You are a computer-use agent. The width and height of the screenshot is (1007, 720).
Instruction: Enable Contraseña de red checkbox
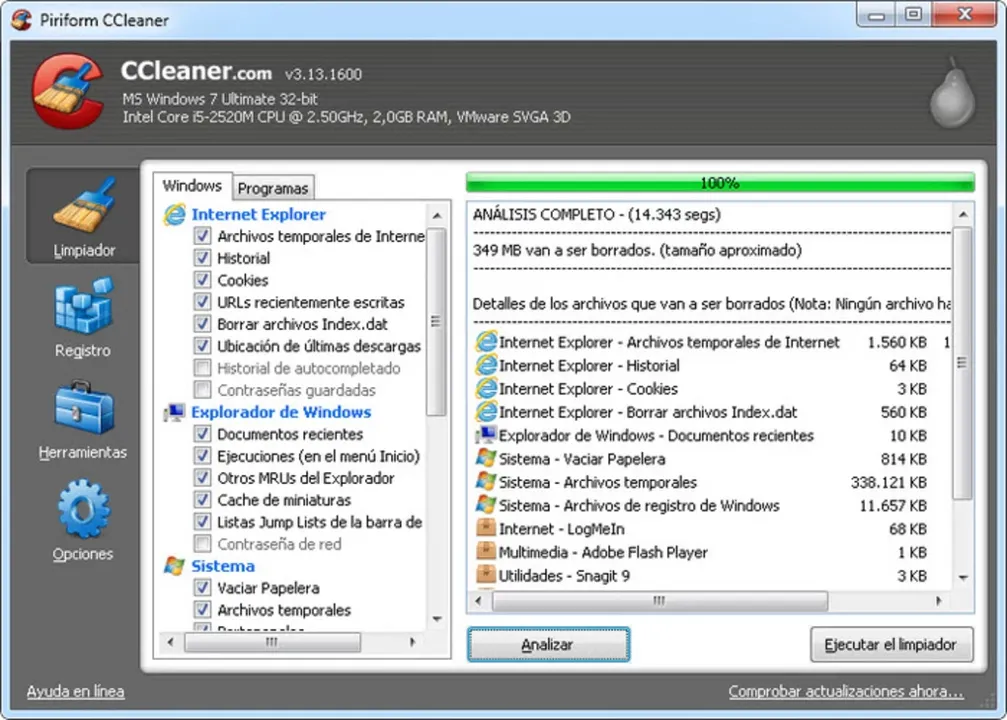(202, 544)
